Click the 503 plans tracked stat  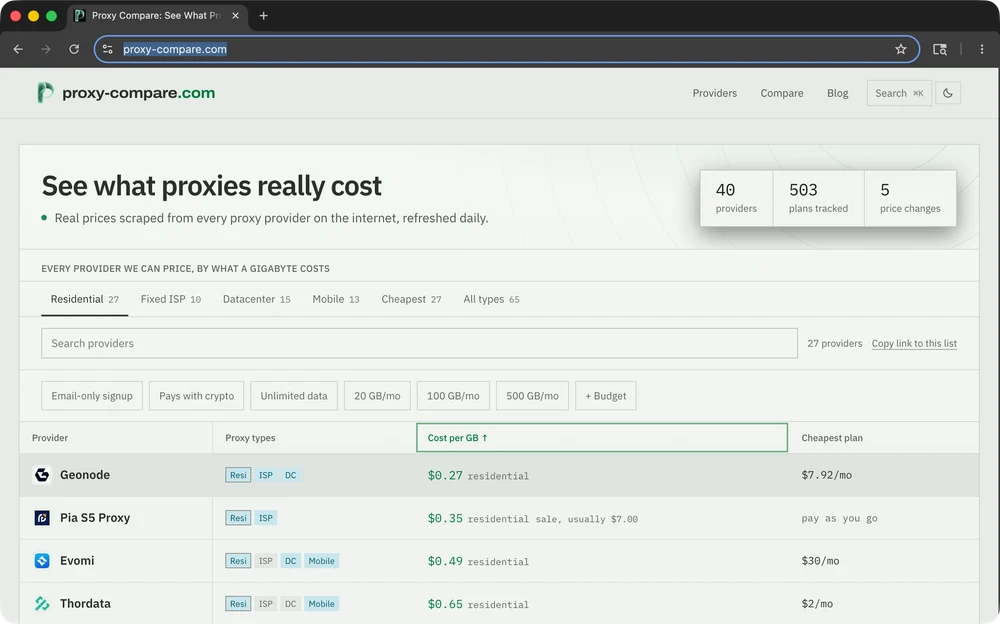818,198
